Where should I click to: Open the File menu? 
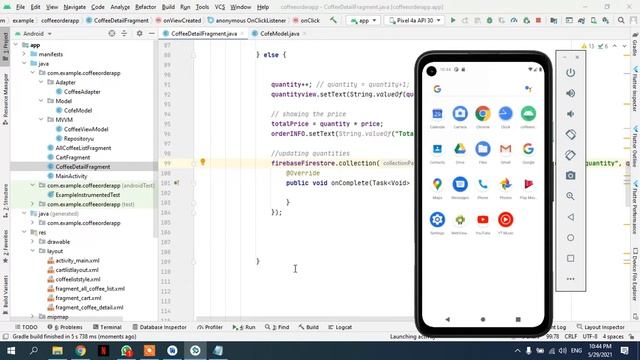click(20, 7)
